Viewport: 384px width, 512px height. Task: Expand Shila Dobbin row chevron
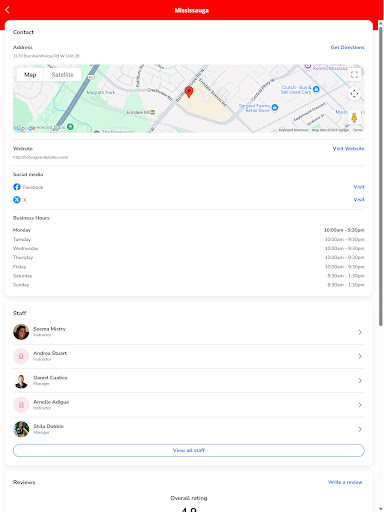click(360, 429)
